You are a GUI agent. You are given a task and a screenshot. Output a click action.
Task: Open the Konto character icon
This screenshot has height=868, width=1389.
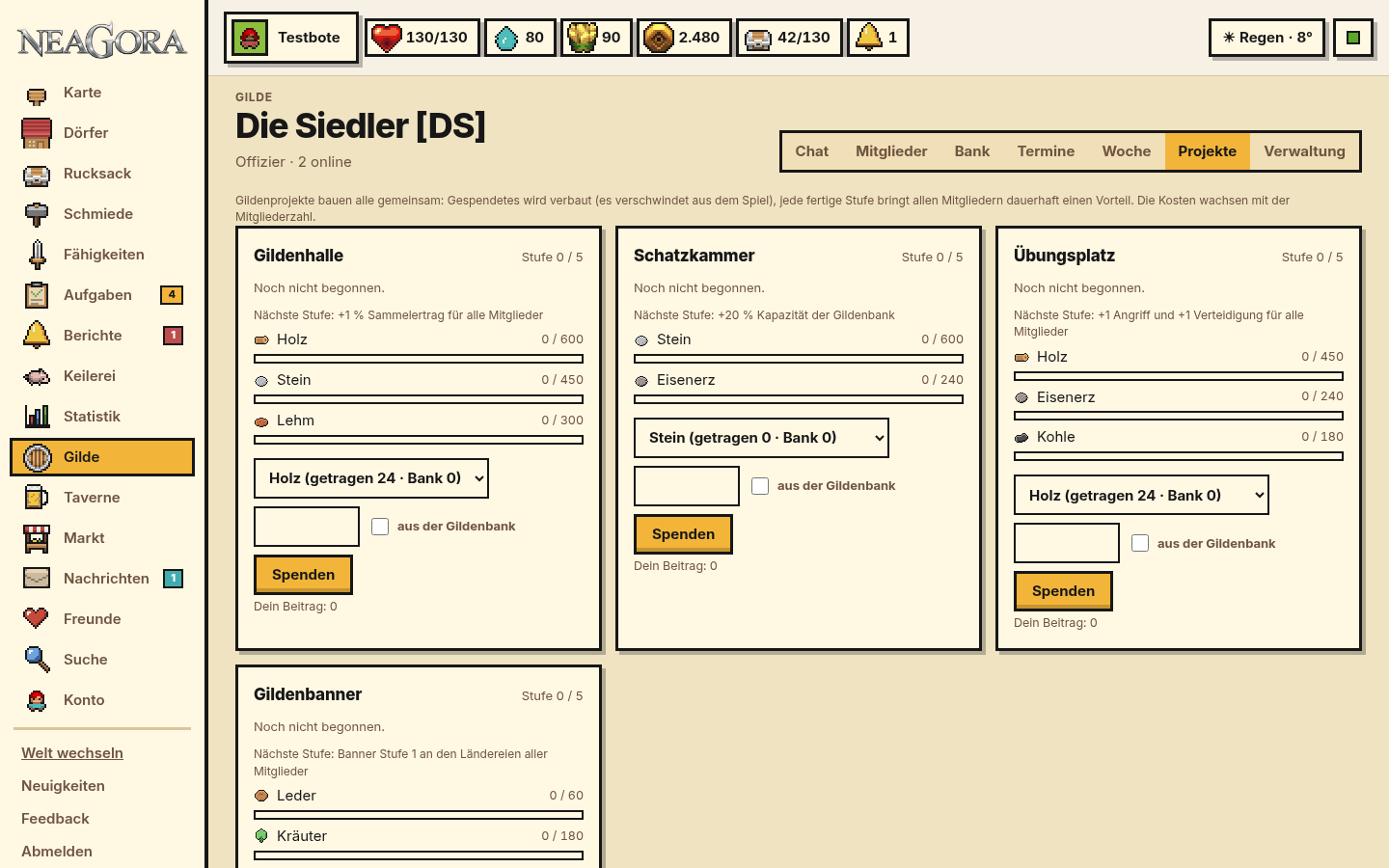click(x=37, y=700)
